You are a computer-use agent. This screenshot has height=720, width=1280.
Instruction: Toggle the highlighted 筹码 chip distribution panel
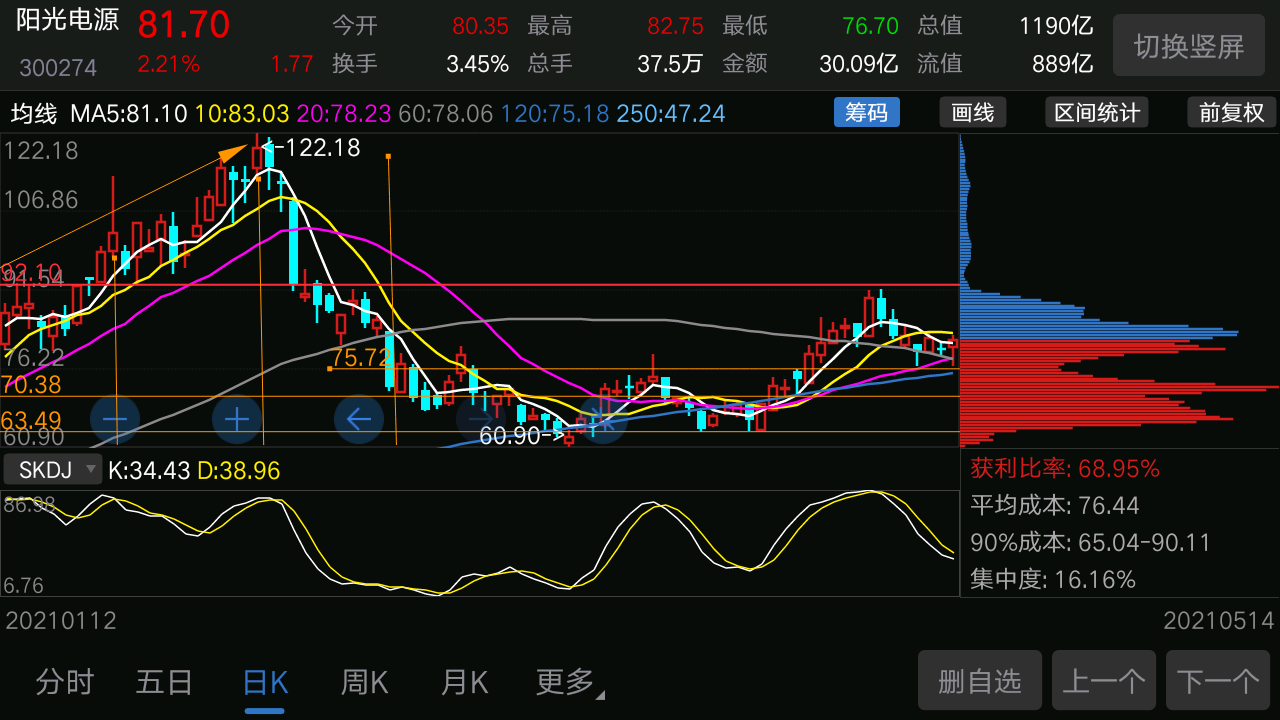coord(866,112)
